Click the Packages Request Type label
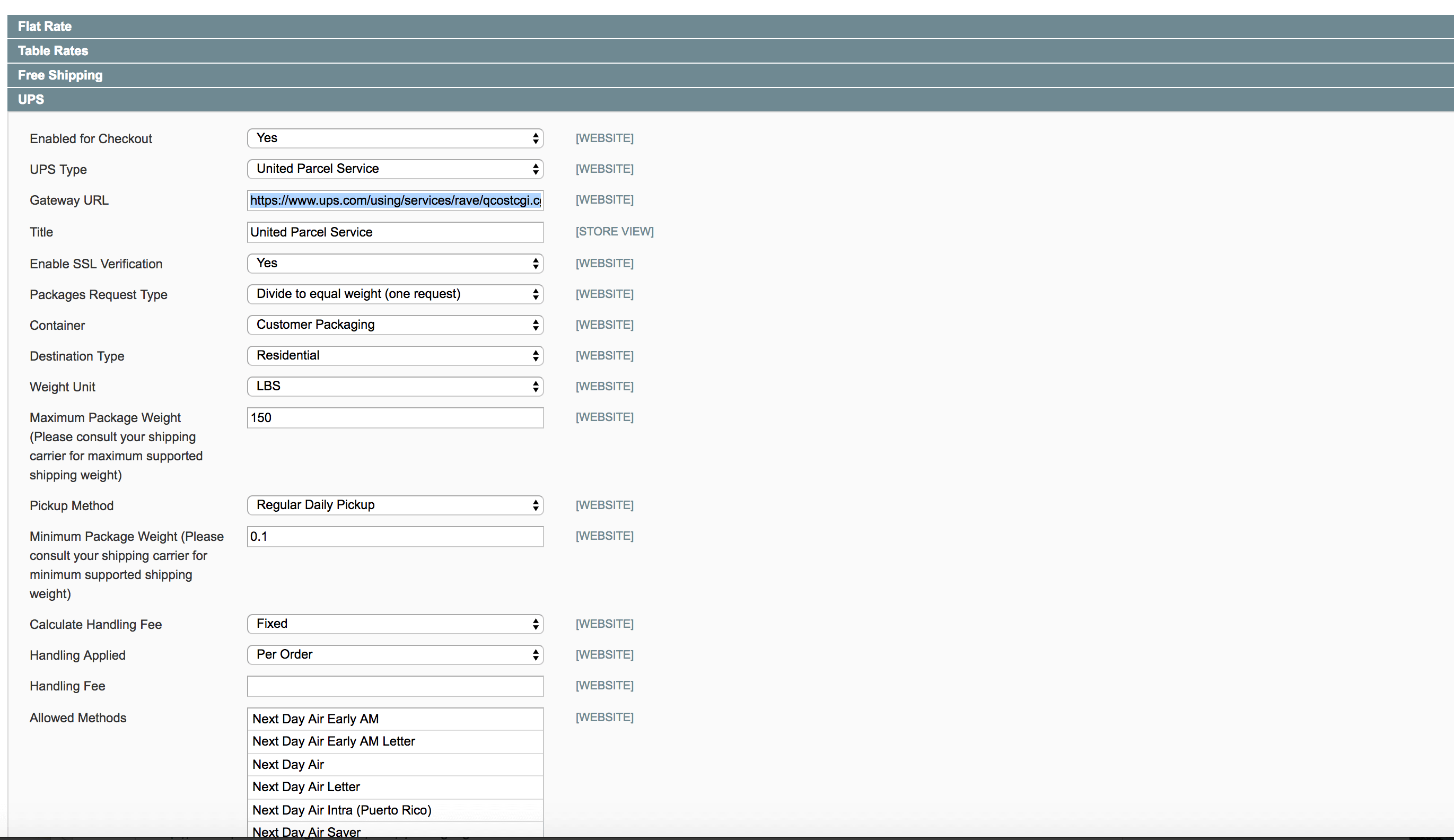The image size is (1454, 840). tap(98, 295)
